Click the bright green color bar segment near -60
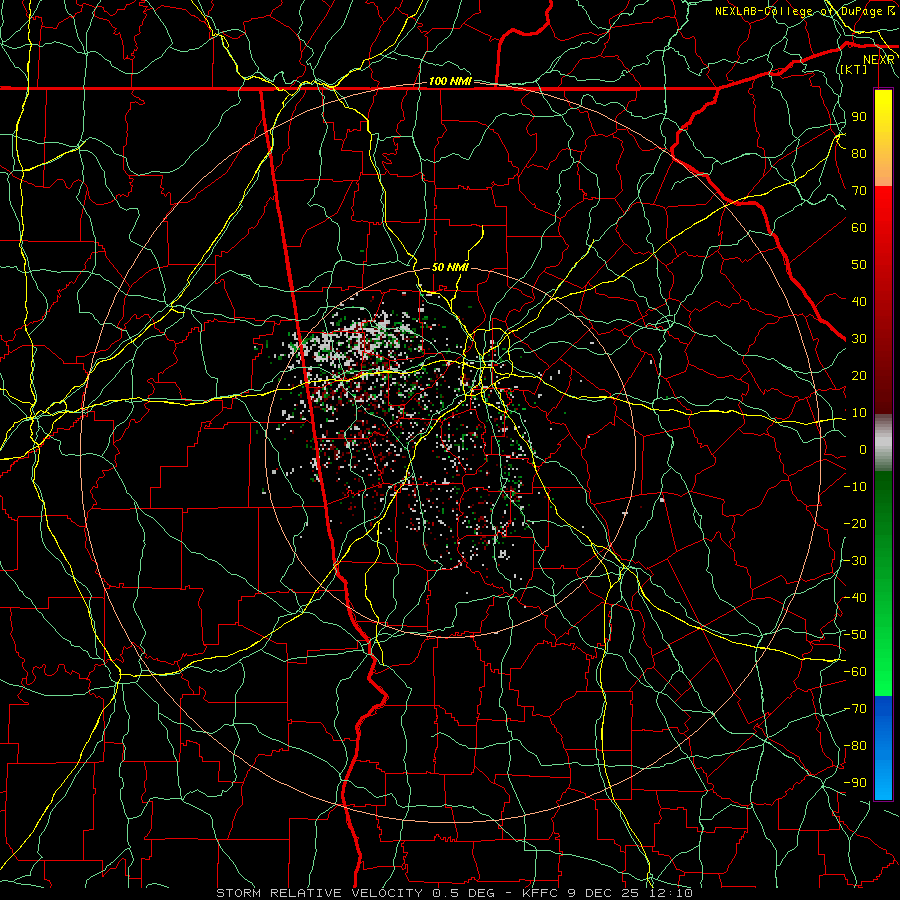The image size is (900, 900). pos(883,672)
